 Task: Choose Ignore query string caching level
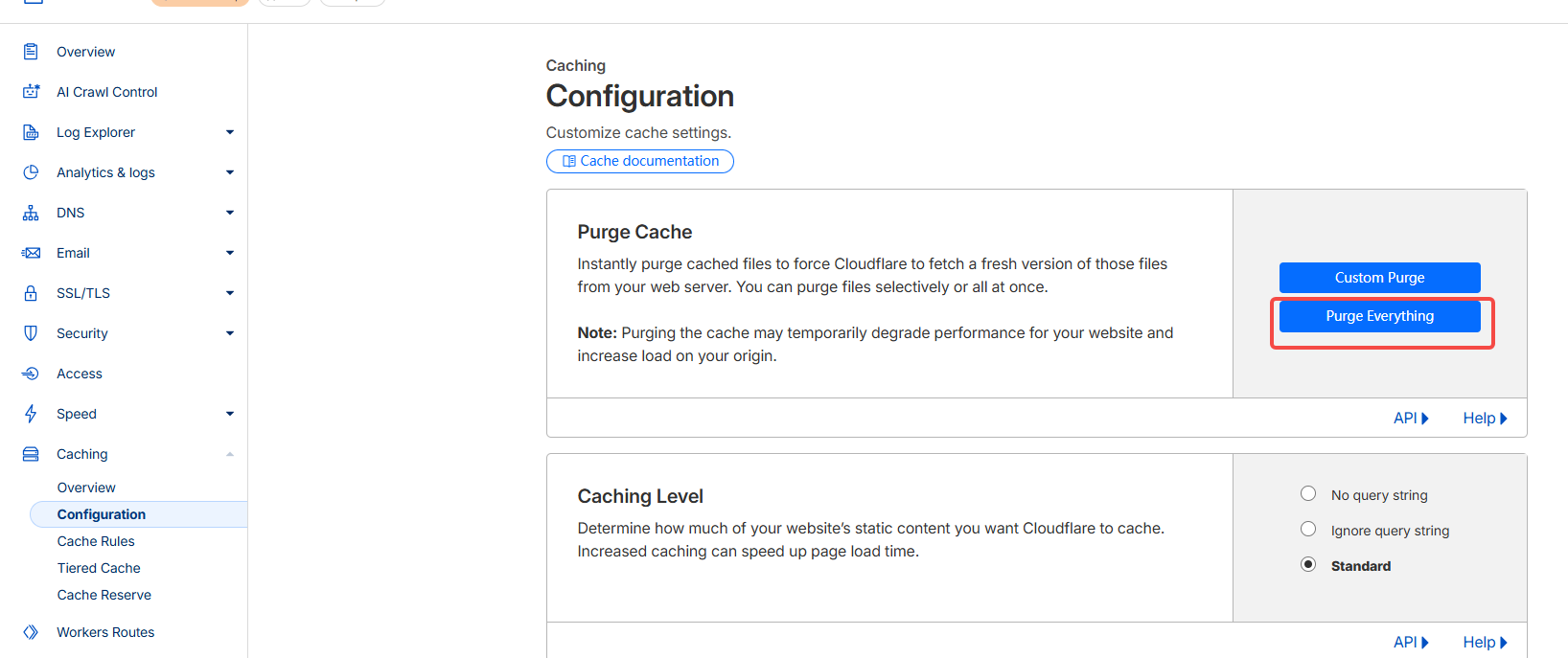click(x=1308, y=528)
